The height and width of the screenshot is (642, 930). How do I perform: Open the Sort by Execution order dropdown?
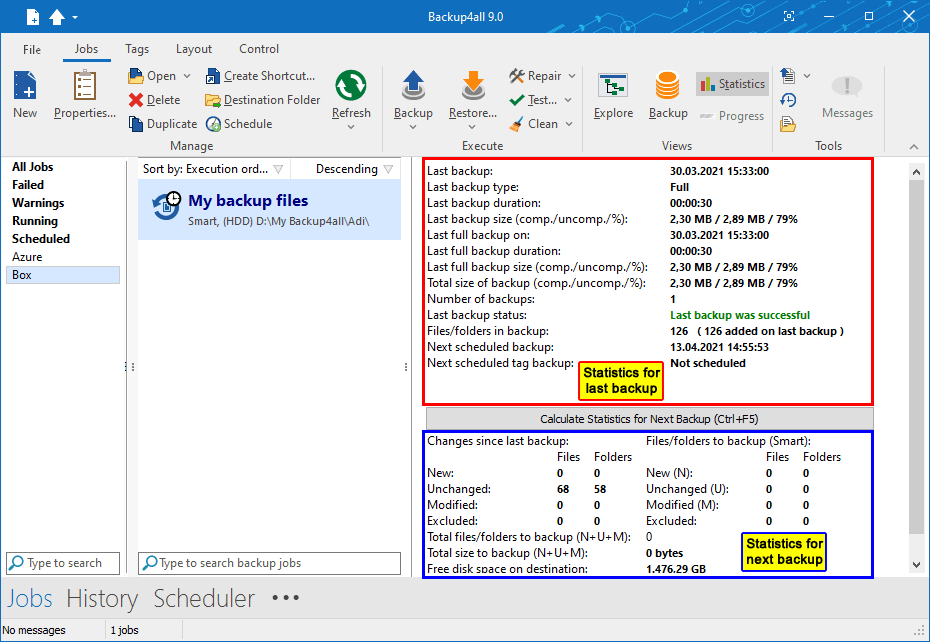click(x=213, y=169)
